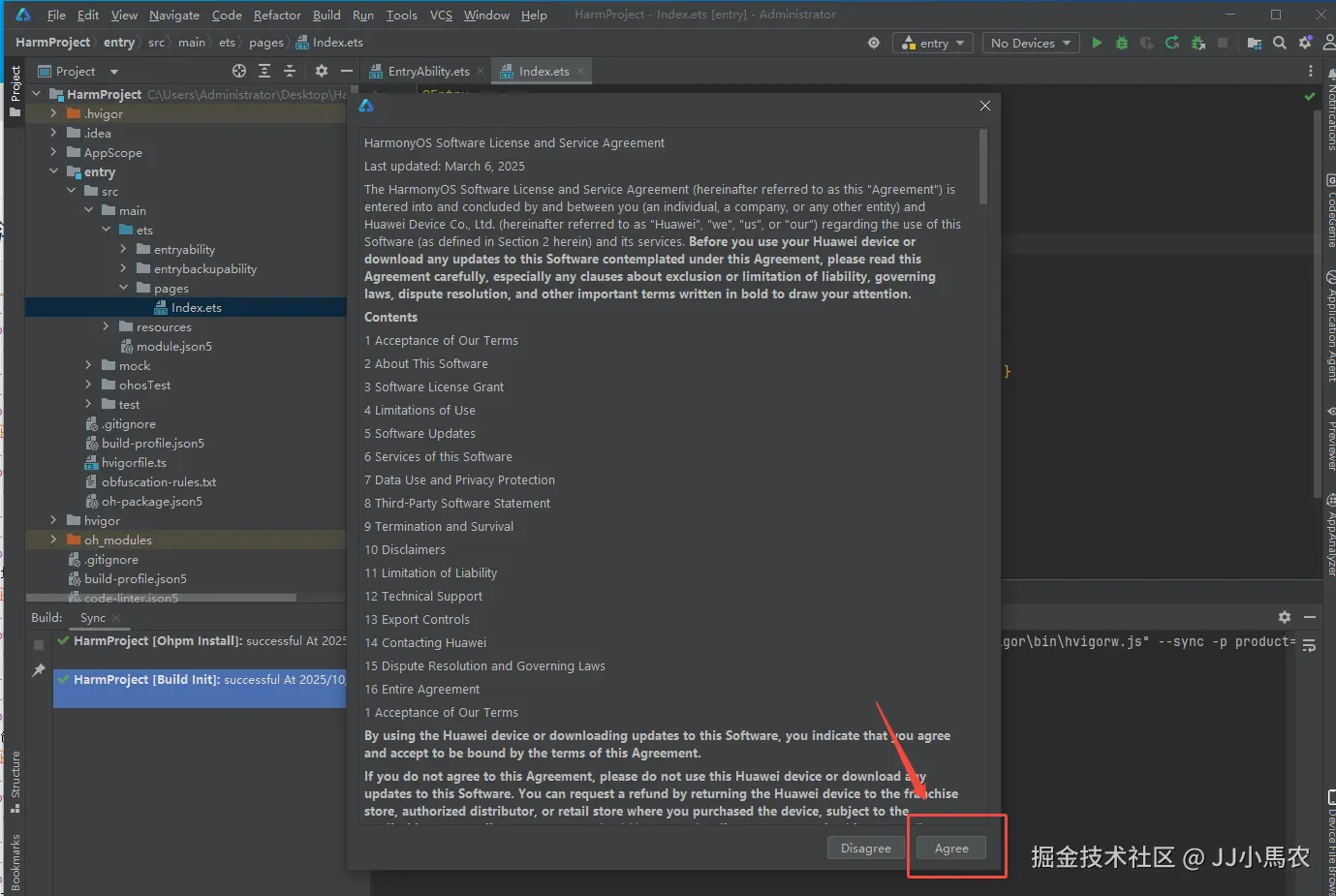Click the green inspection checkmark in editor
The image size is (1336, 896).
click(1310, 96)
